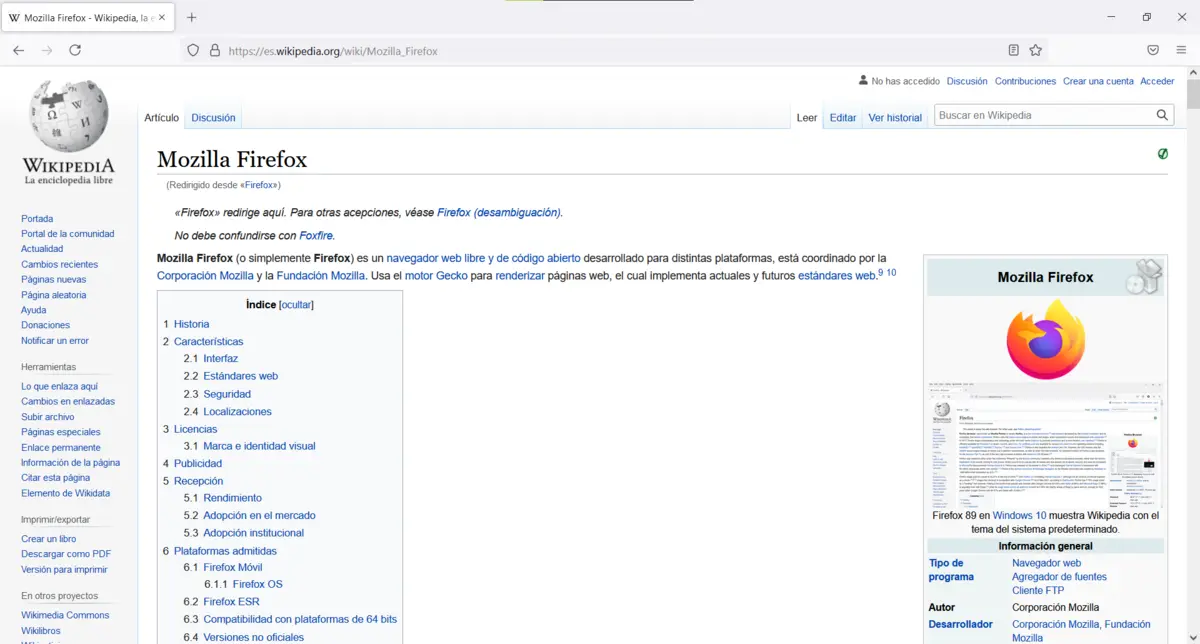
Task: Hide the Índice table of contents
Action: [x=296, y=305]
